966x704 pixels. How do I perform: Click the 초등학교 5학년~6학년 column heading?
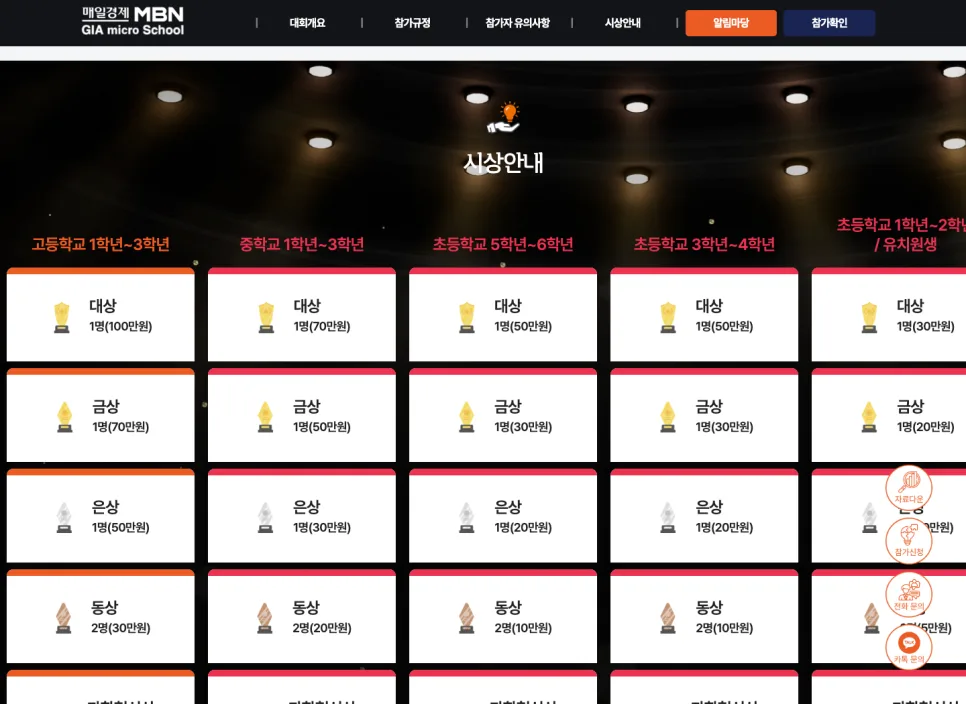point(503,245)
